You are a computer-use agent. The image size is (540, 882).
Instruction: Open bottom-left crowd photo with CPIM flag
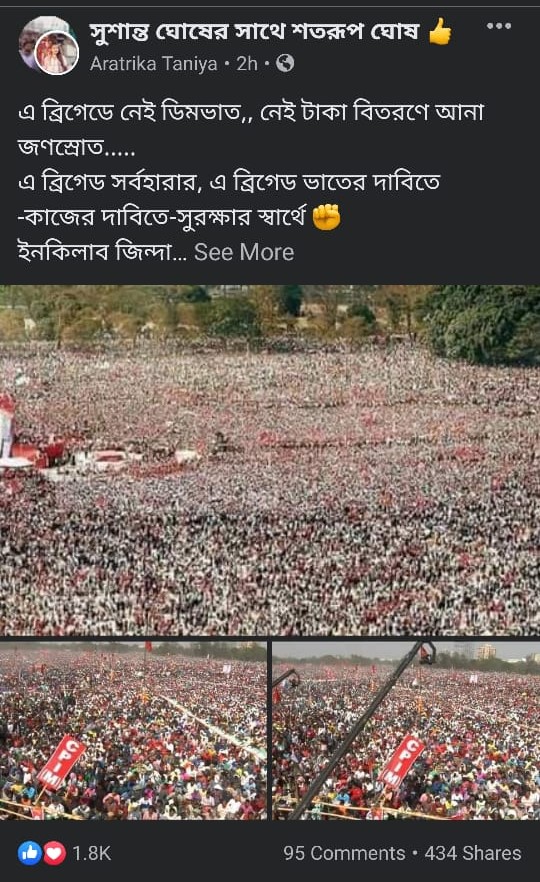coord(133,730)
